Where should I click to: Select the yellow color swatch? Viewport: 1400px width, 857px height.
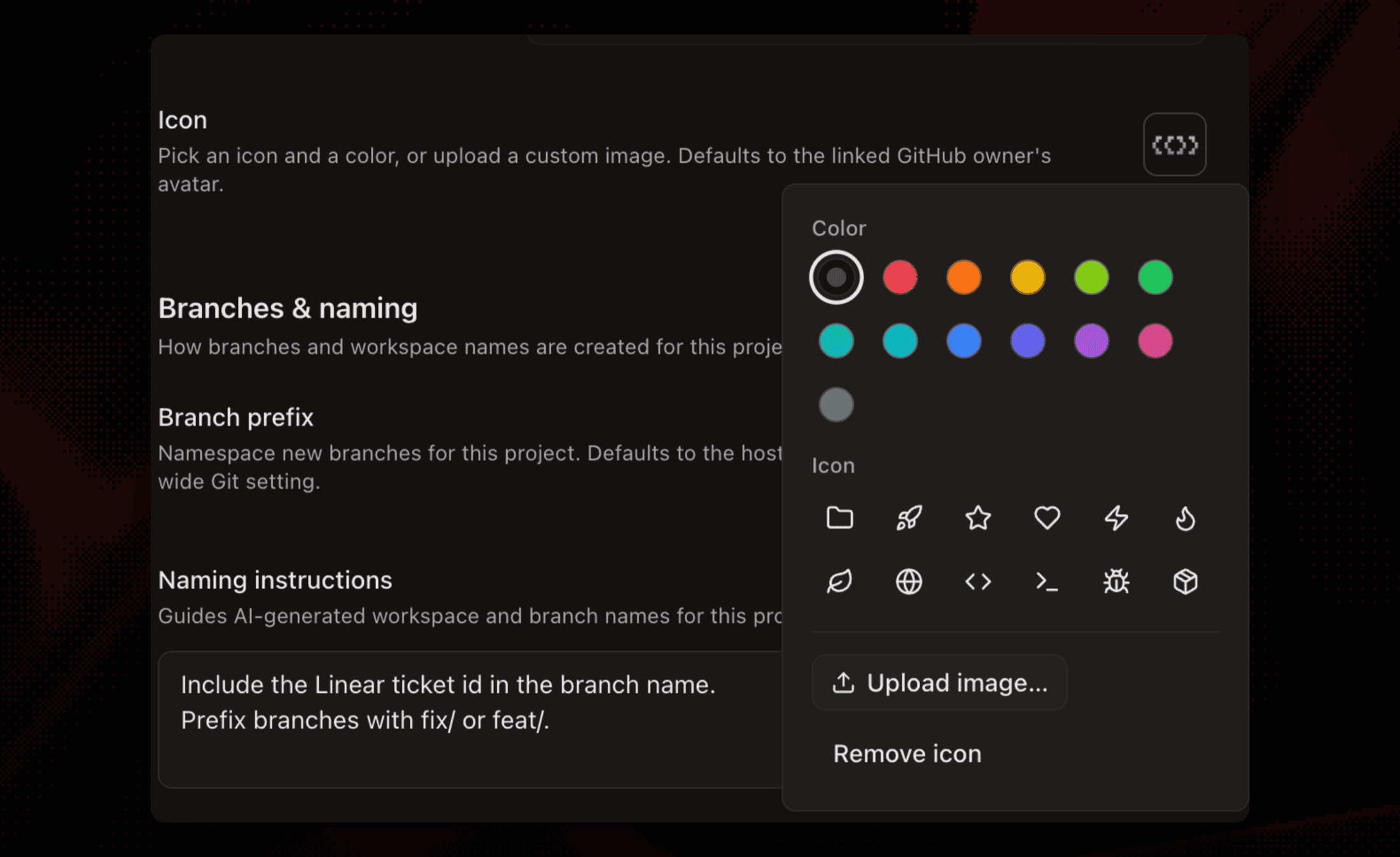click(1028, 277)
